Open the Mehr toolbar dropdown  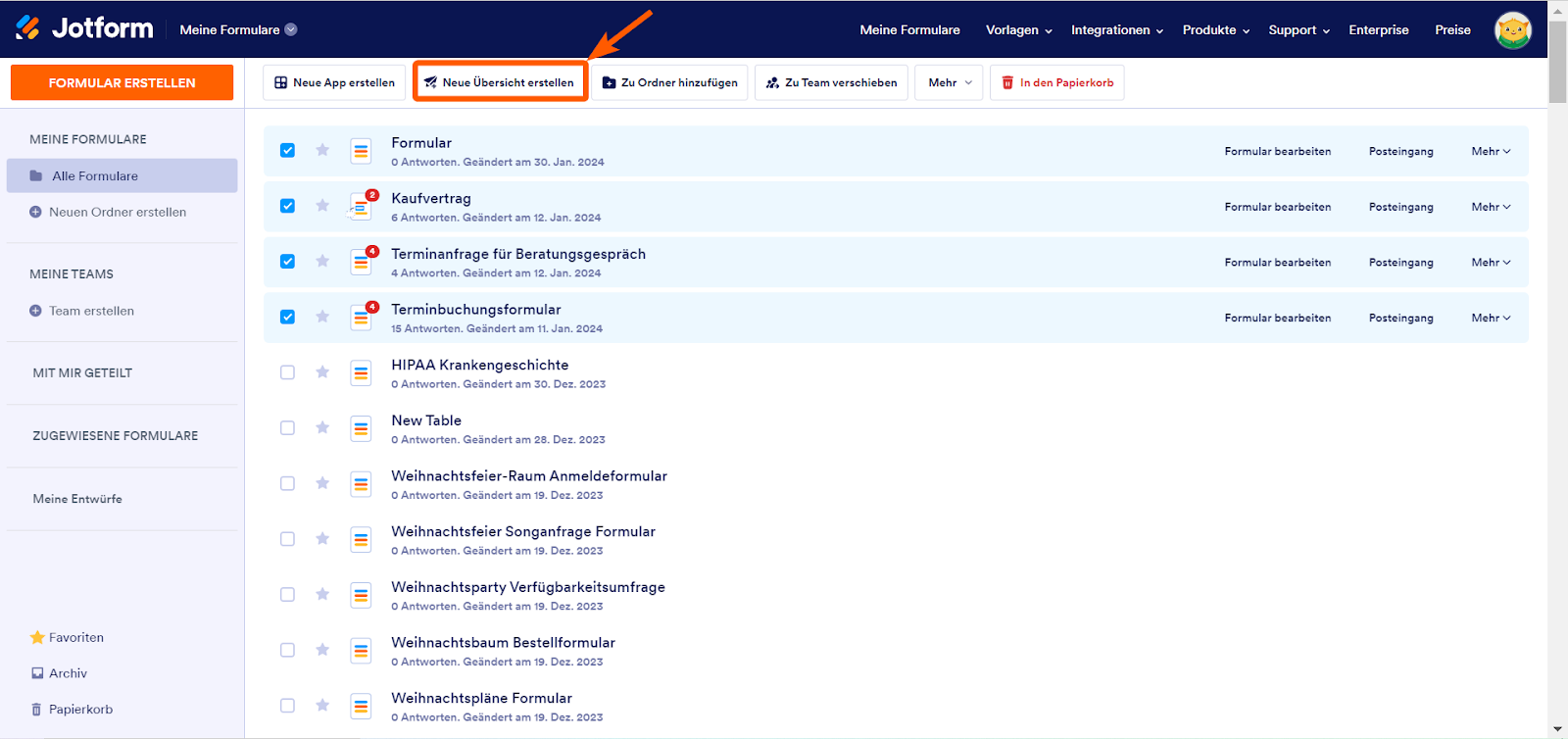950,83
